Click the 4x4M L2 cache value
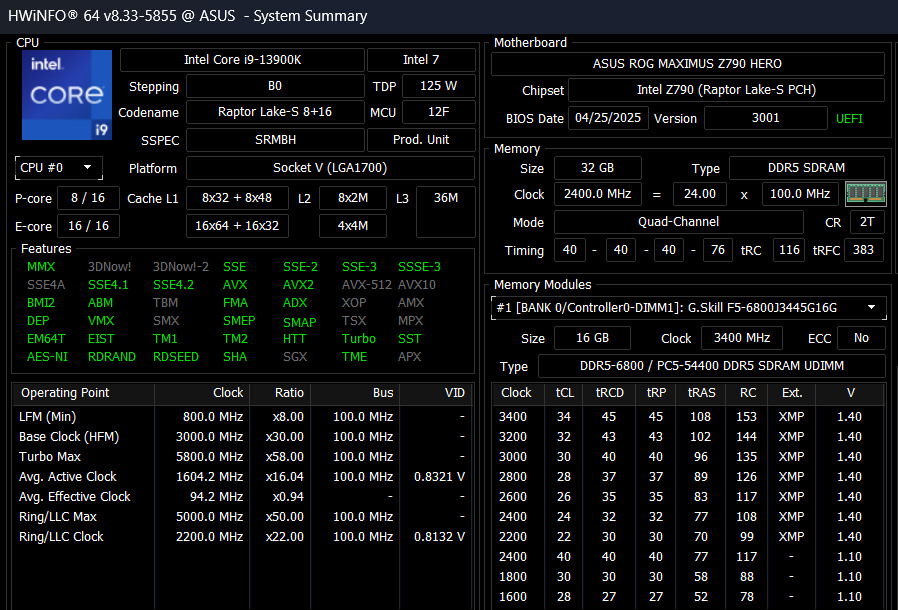 (x=353, y=226)
